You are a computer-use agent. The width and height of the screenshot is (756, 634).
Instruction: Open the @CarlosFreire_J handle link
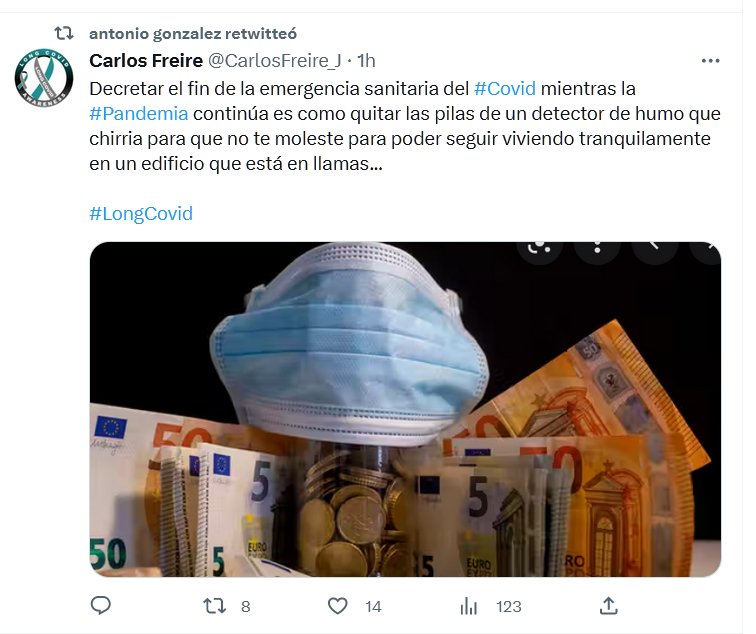274,61
